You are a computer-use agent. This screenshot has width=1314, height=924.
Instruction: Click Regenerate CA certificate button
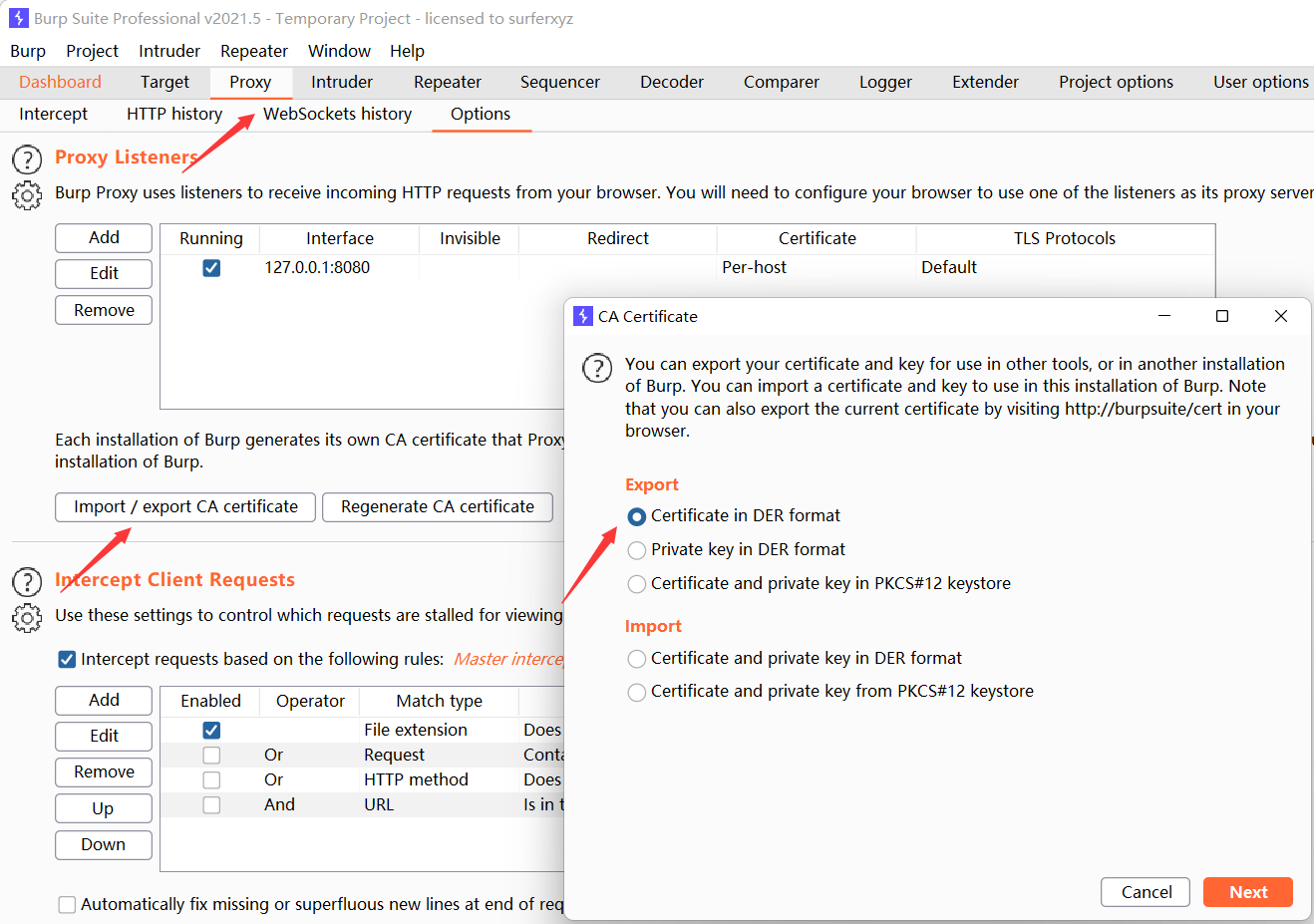(x=438, y=507)
